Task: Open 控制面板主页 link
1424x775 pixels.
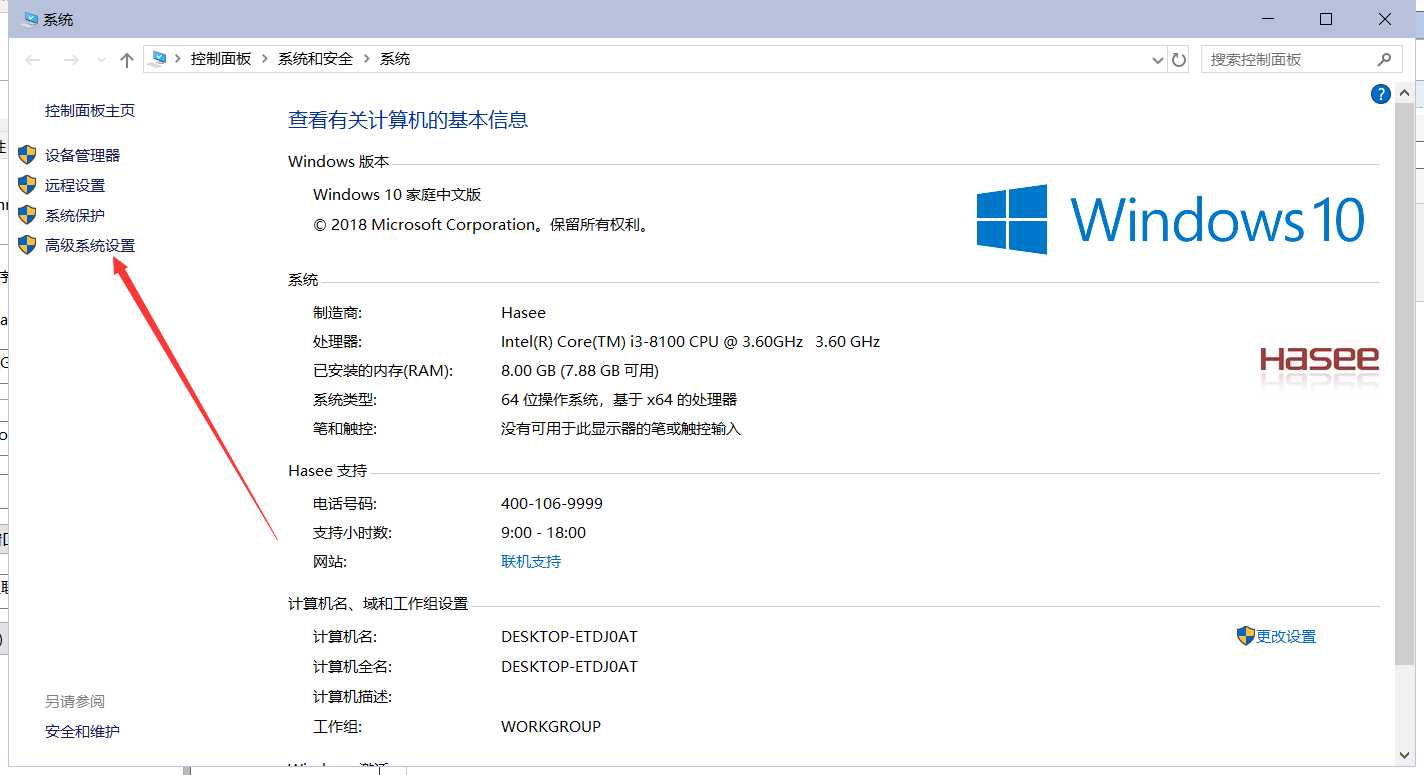Action: [x=90, y=111]
